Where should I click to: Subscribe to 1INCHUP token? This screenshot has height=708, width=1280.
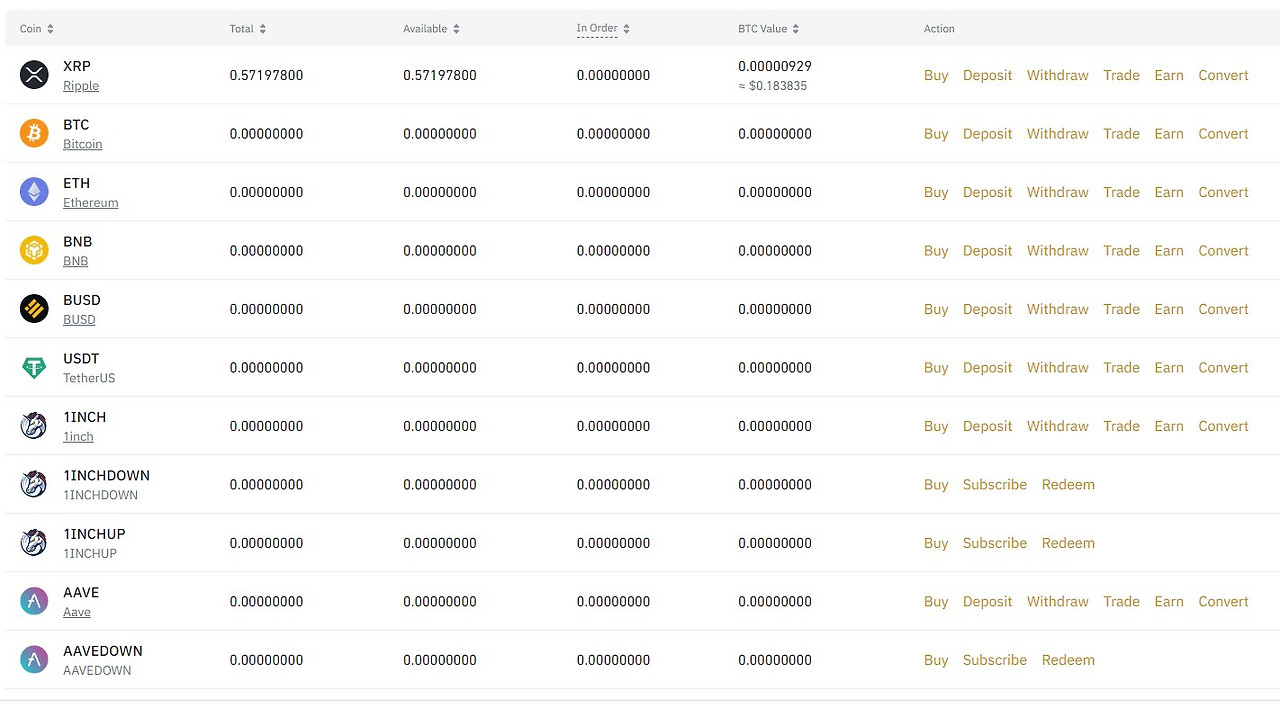click(x=995, y=543)
